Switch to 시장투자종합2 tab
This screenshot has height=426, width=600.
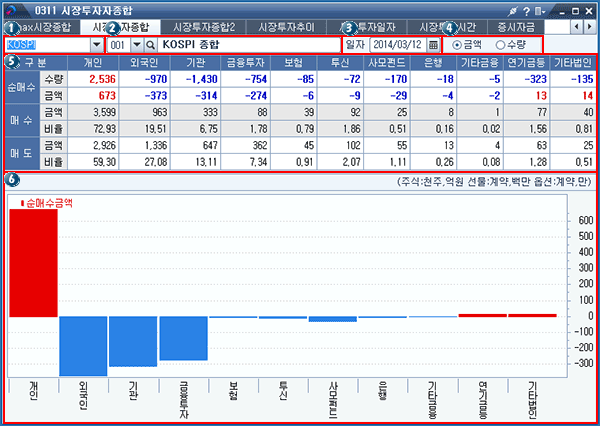[204, 27]
